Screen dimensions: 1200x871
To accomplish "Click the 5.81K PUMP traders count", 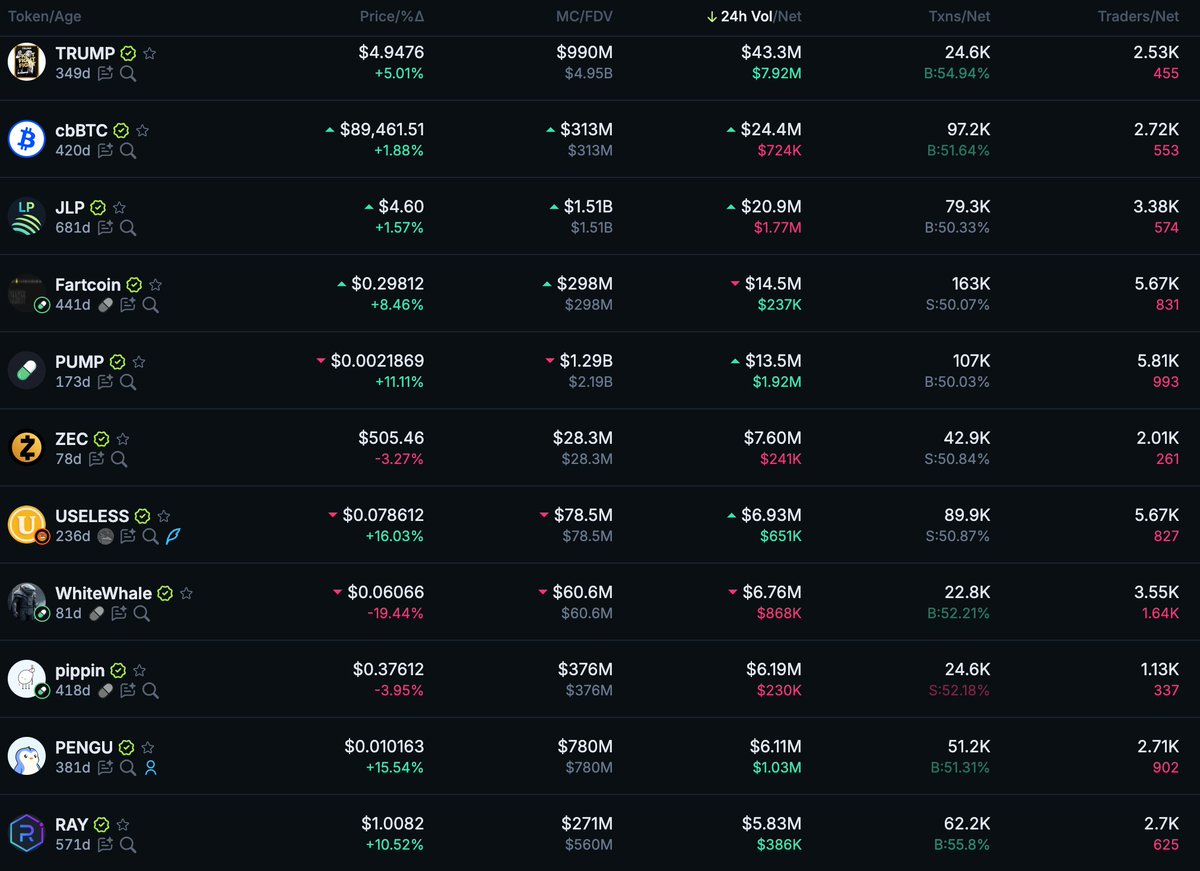I will (1157, 361).
